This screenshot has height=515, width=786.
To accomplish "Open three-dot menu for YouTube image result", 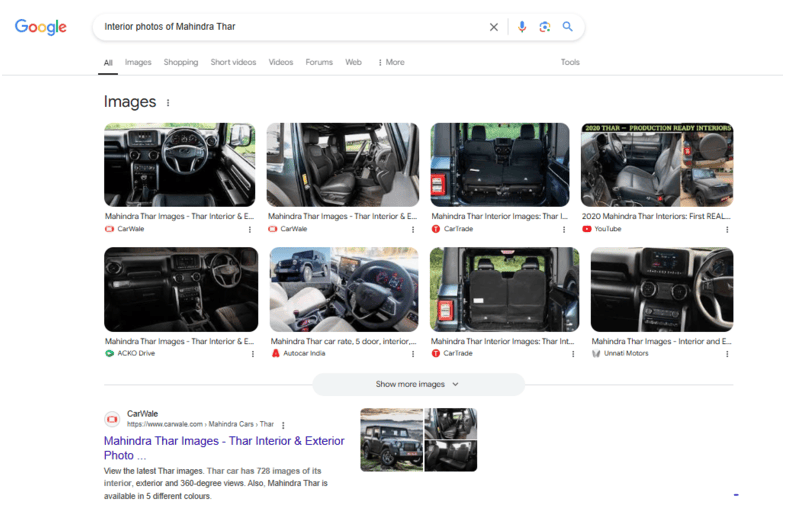I will pyautogui.click(x=727, y=229).
